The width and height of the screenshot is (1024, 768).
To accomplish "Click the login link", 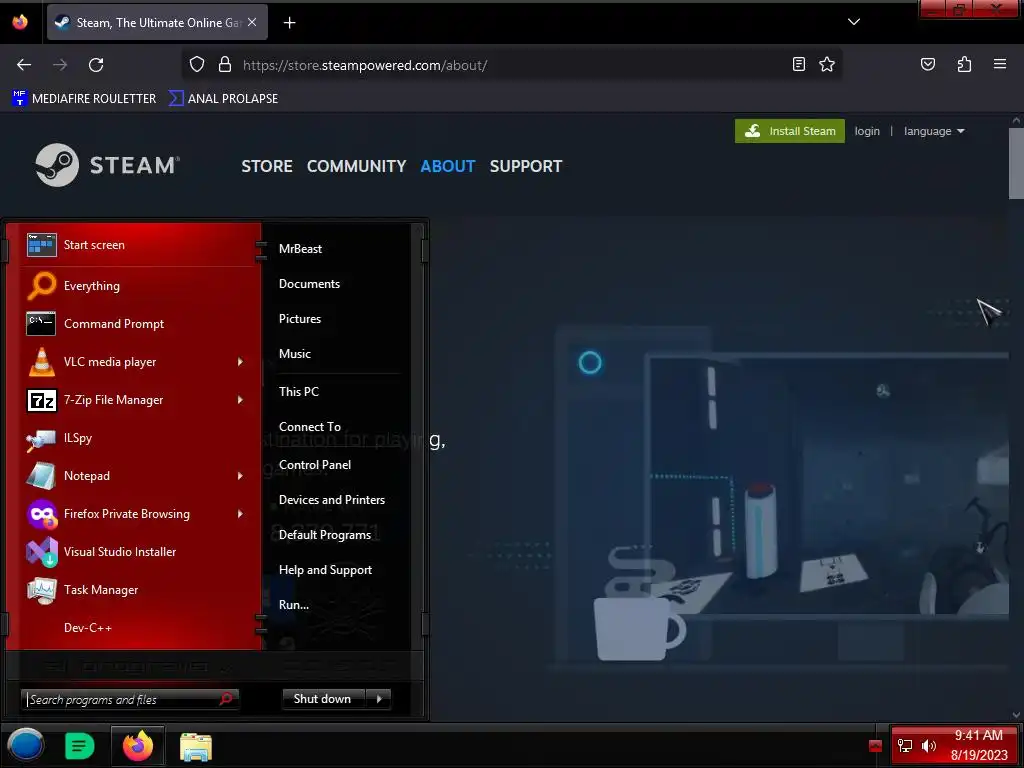I will click(x=867, y=131).
